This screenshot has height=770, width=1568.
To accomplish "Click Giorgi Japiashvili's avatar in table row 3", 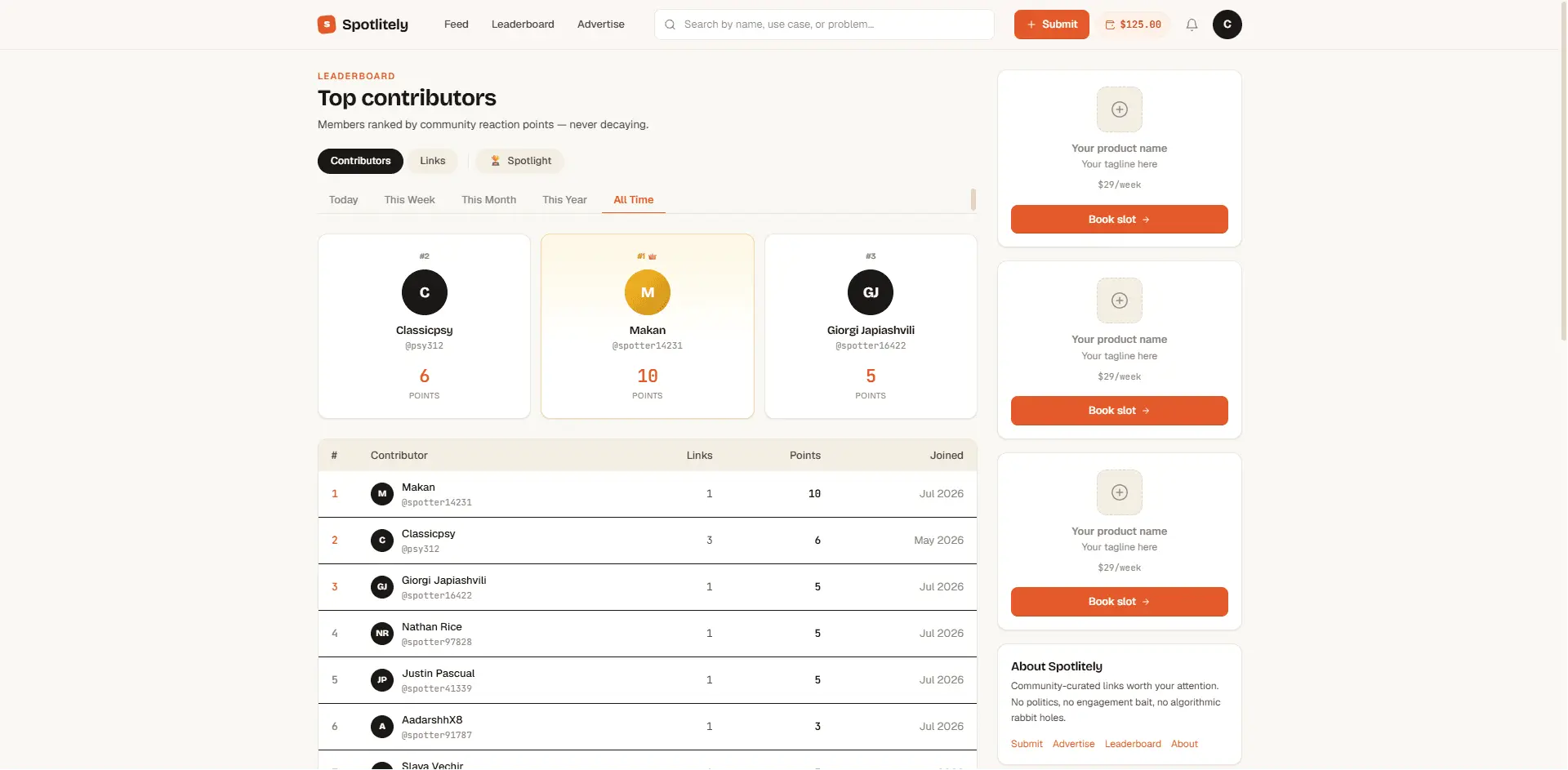I will (x=382, y=587).
